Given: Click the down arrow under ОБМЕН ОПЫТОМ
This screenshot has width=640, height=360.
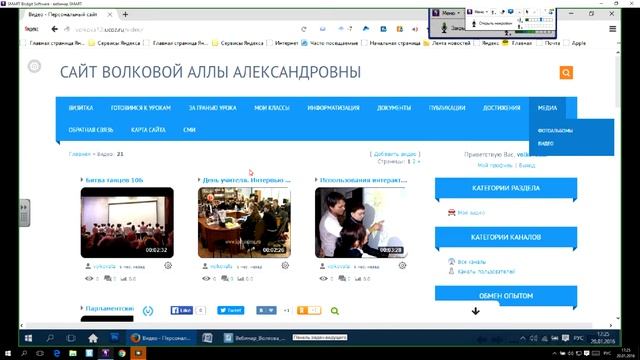Looking at the screenshot, I should tap(476, 311).
